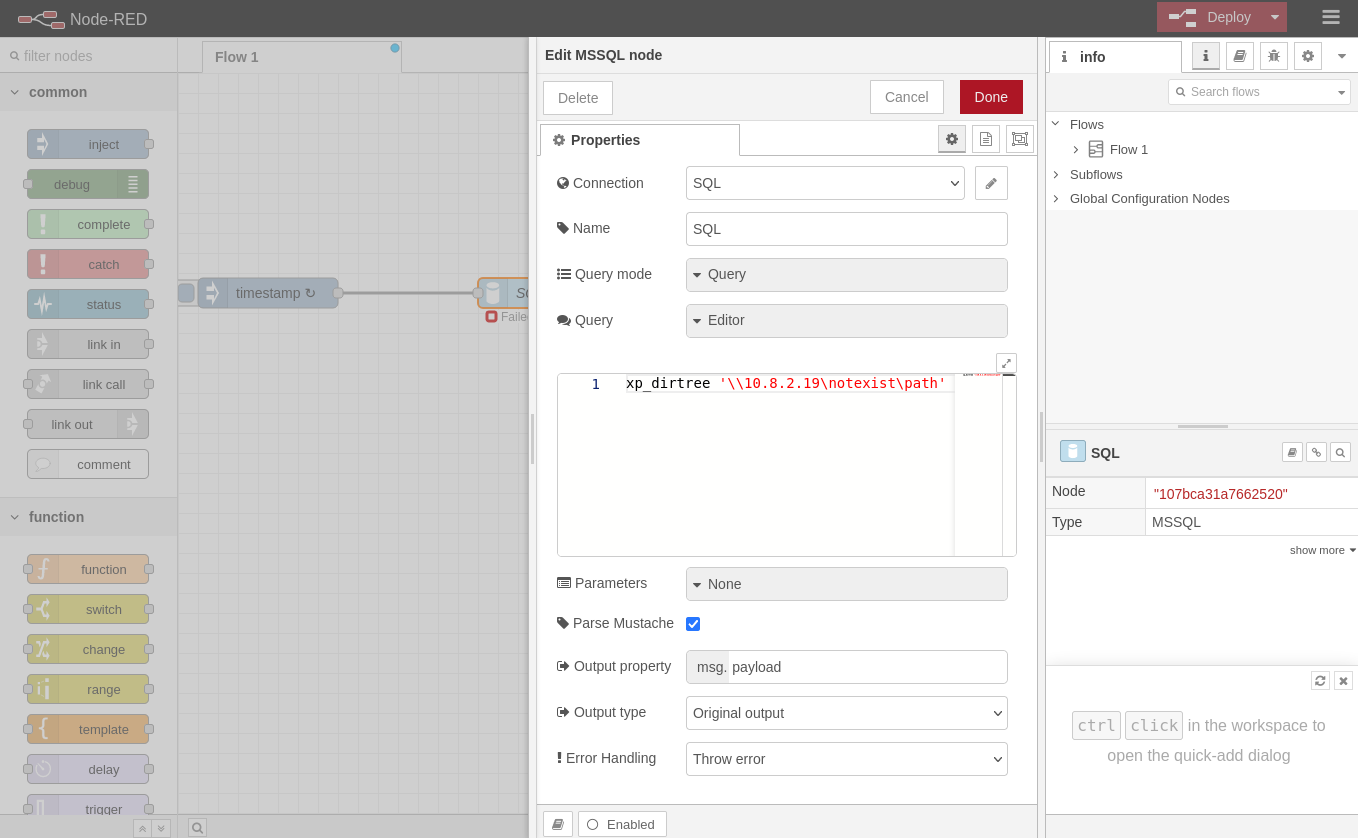The width and height of the screenshot is (1358, 838).
Task: Open SQL node help book icon
Action: coord(1292,452)
